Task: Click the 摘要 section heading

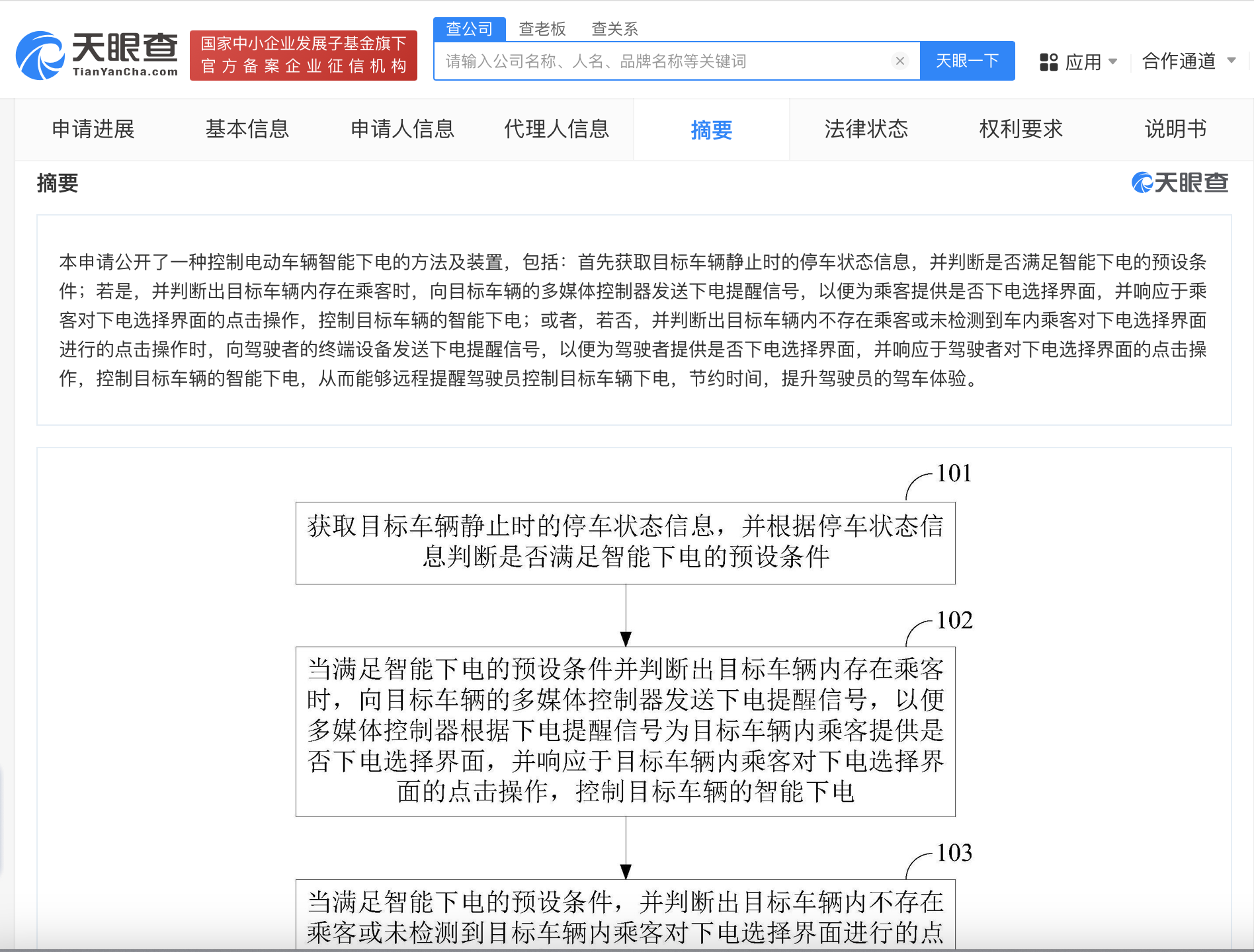Action: tap(58, 183)
